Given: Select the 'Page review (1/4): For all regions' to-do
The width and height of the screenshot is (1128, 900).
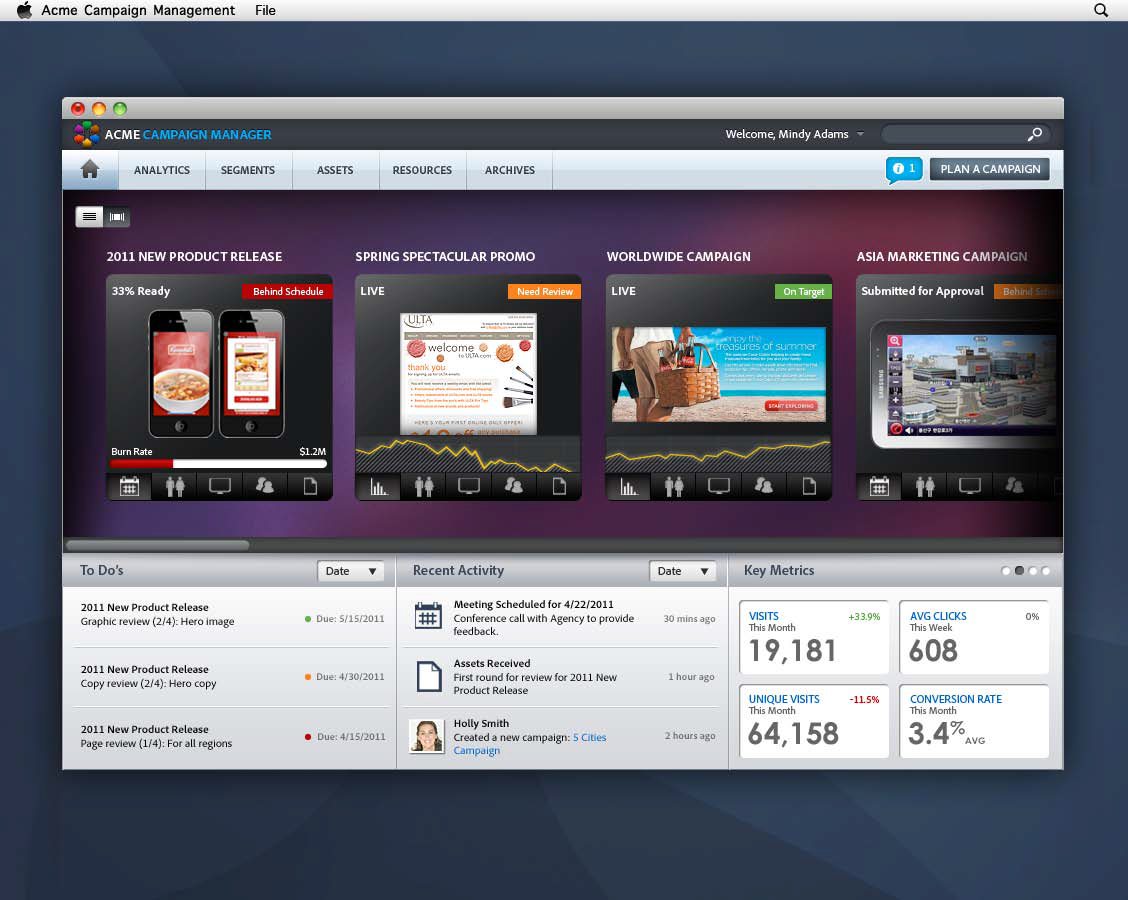Looking at the screenshot, I should (x=230, y=737).
